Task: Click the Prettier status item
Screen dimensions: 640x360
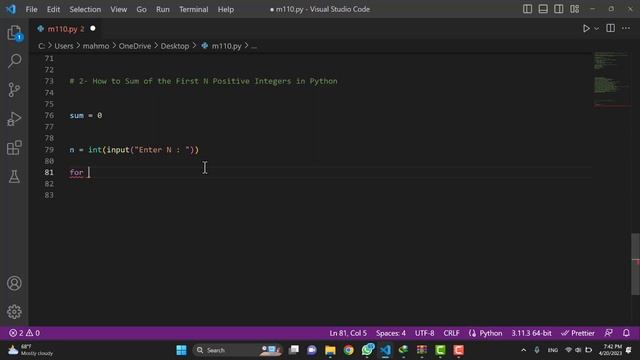Action: click(578, 333)
